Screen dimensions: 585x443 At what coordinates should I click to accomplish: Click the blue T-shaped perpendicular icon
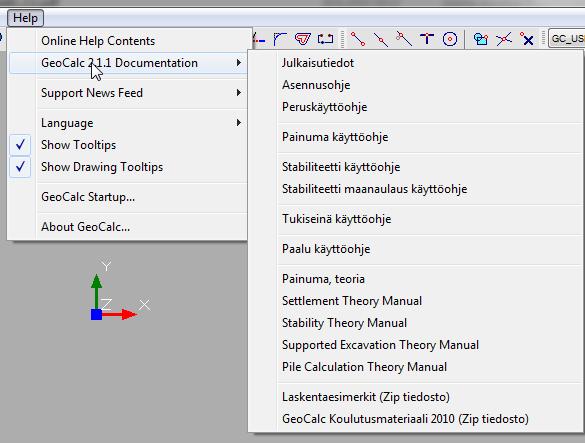click(427, 38)
